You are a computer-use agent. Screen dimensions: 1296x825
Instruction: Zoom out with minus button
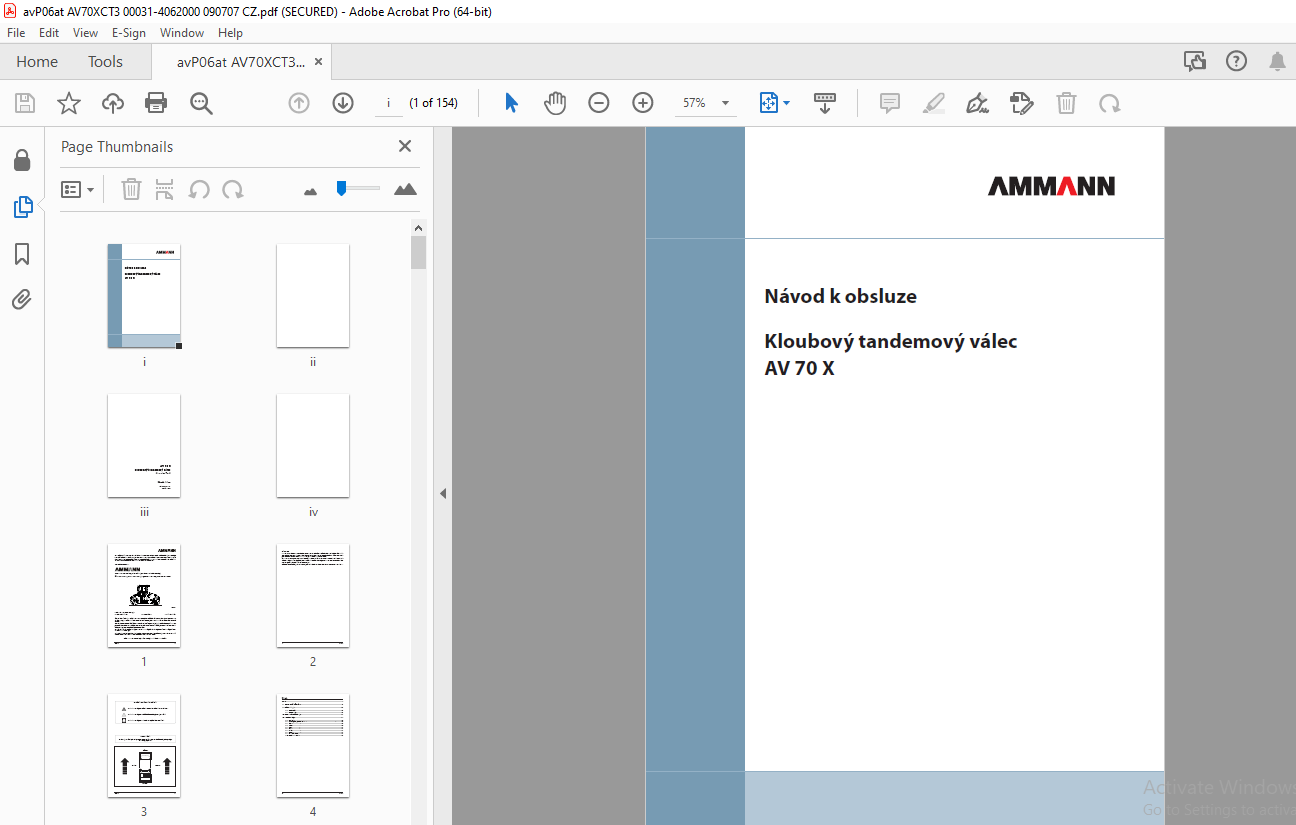[599, 103]
